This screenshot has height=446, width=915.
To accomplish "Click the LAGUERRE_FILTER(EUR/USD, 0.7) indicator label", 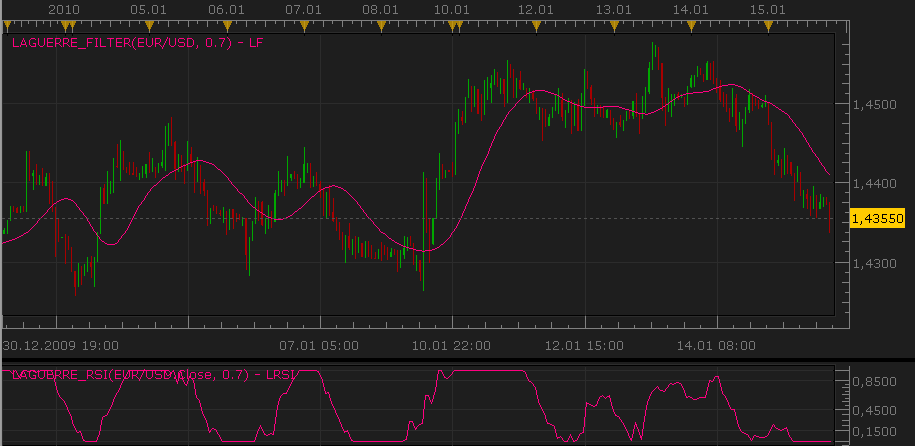I will pos(138,43).
